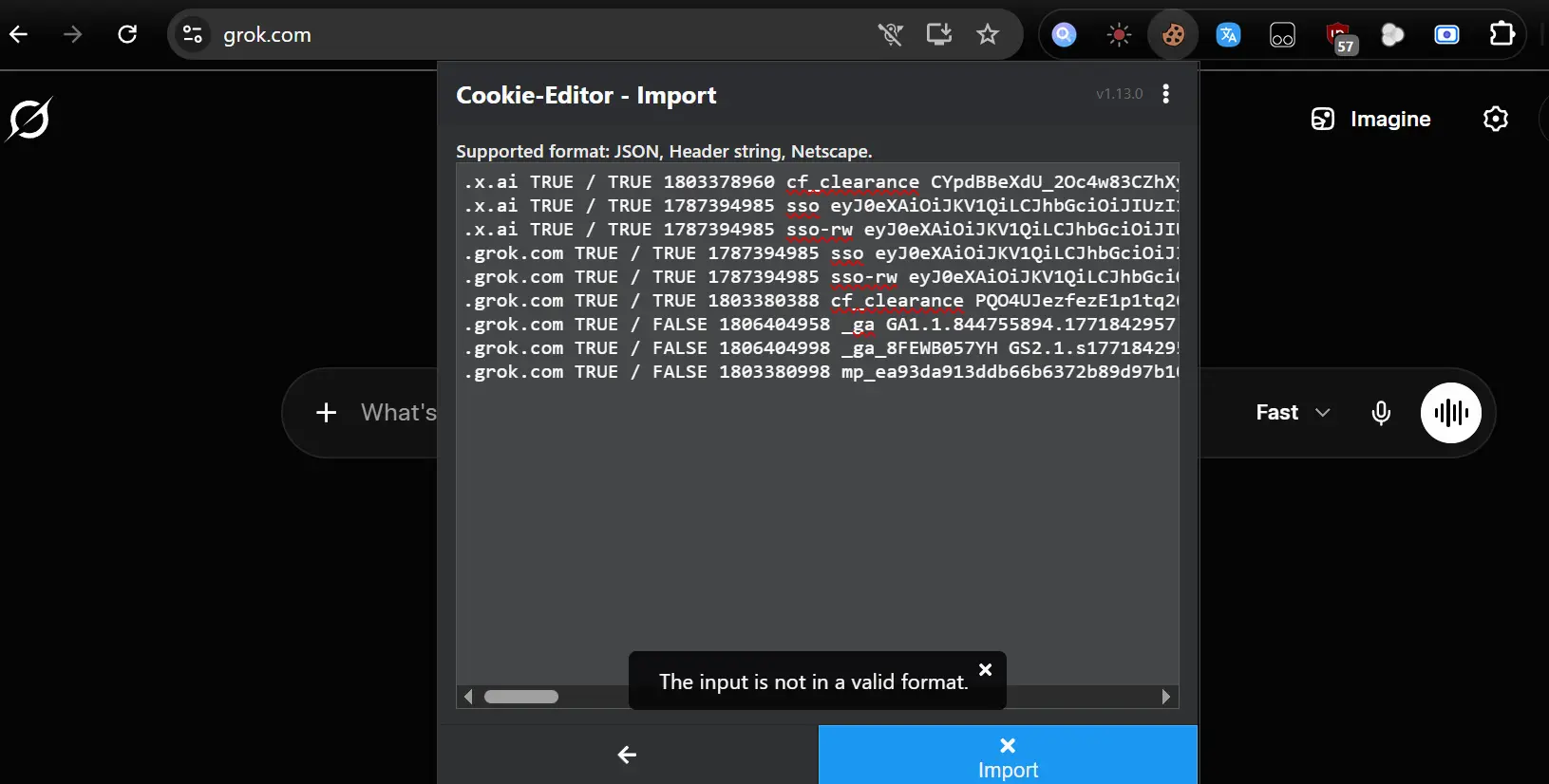
Task: Reload the grok.com page
Action: click(x=127, y=35)
